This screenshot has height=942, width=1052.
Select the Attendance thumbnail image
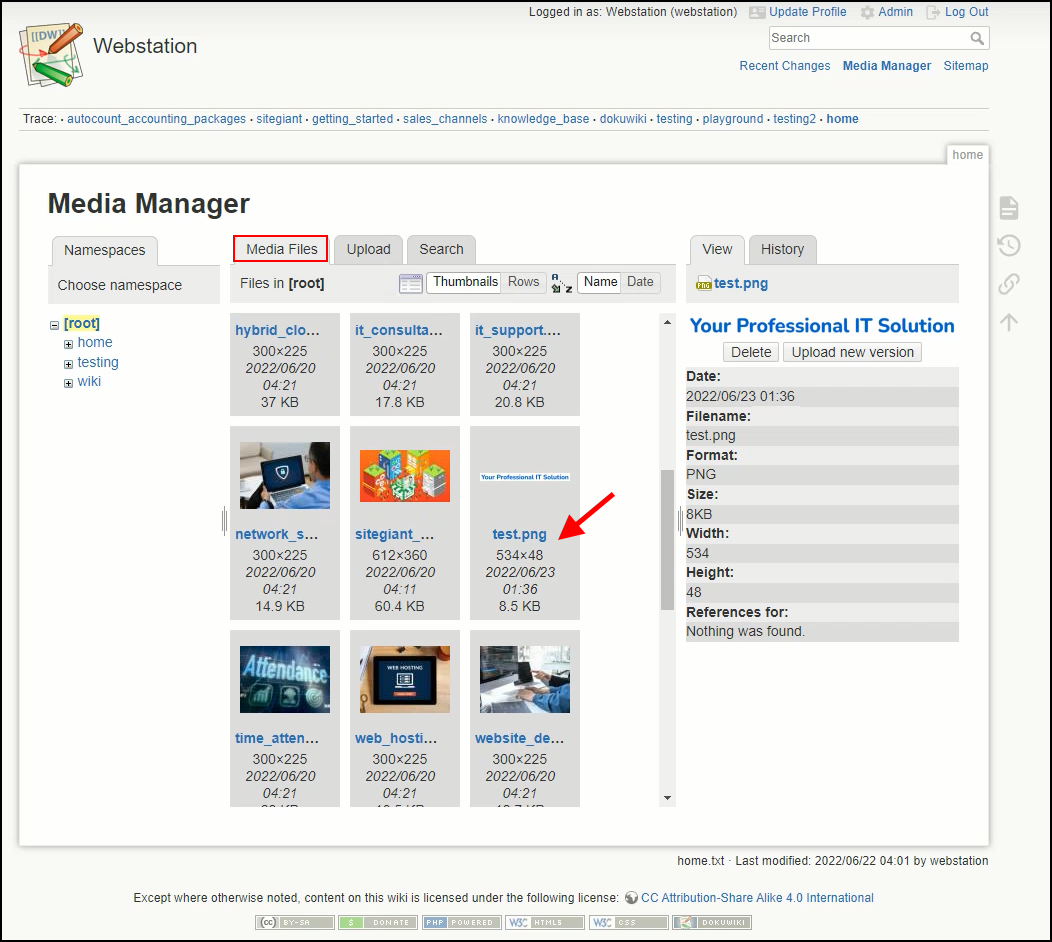coord(284,679)
